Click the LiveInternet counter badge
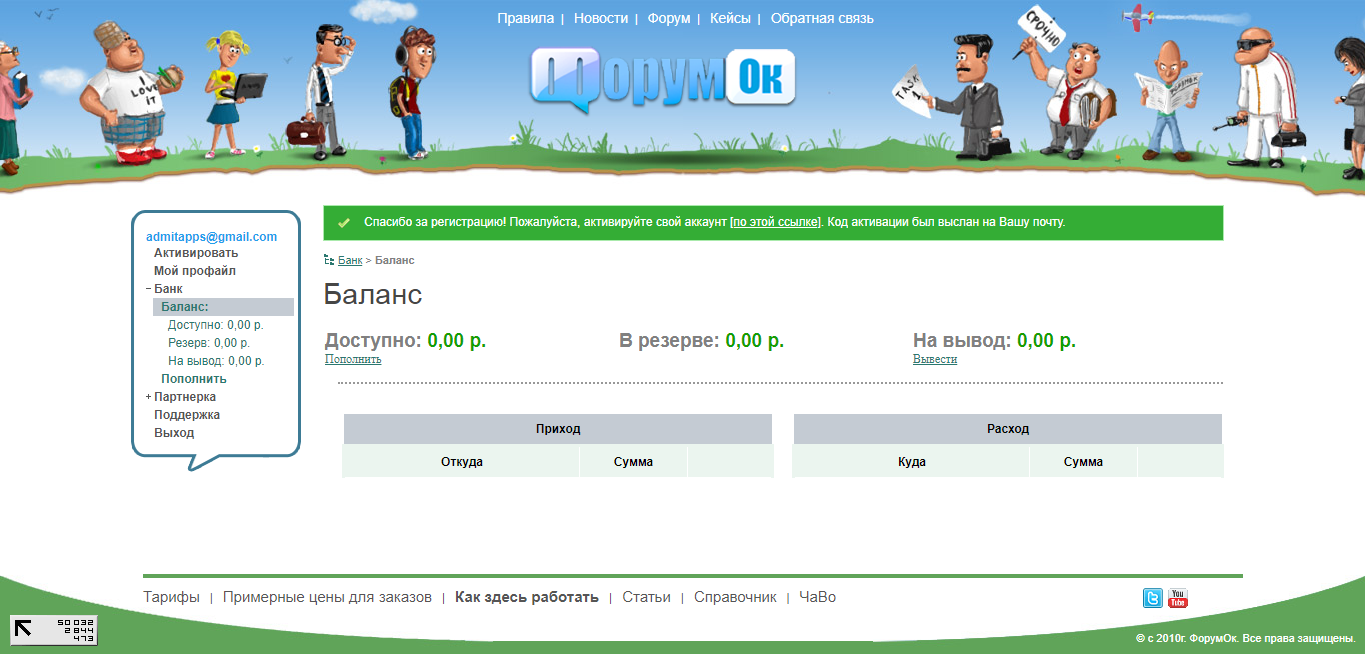Image resolution: width=1365 pixels, height=654 pixels. click(54, 630)
